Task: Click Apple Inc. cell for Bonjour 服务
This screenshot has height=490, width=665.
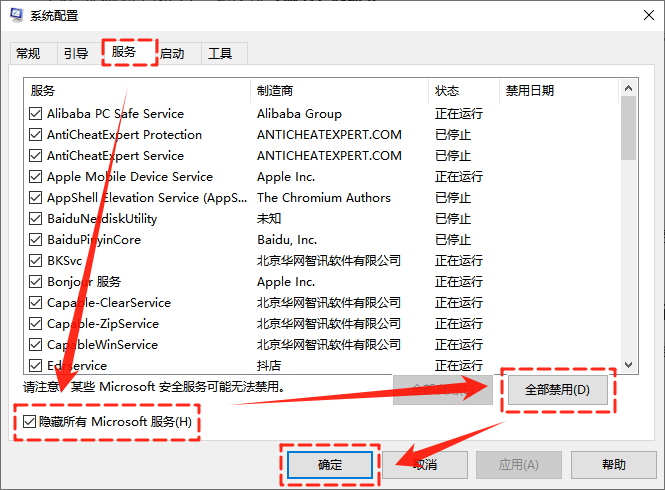Action: tap(286, 282)
